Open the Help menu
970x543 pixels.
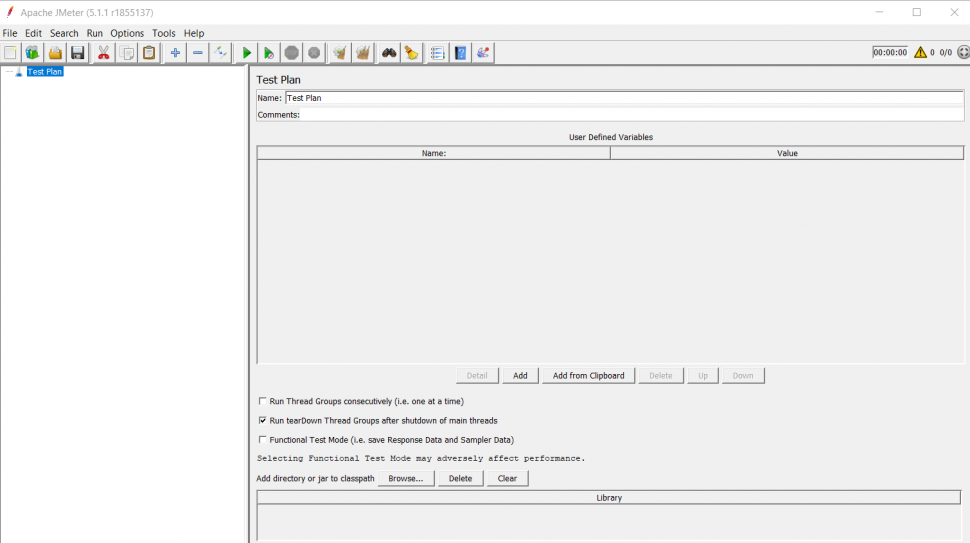pyautogui.click(x=194, y=33)
